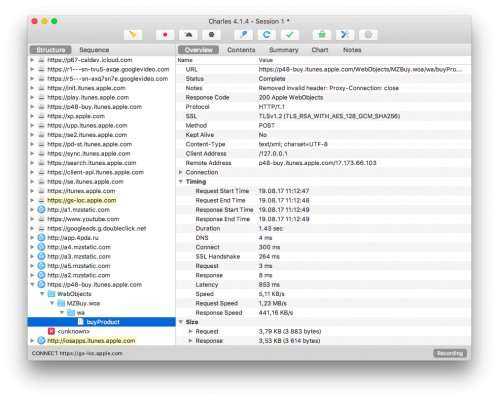499x400 pixels.
Task: Open the Summary tab
Action: pos(284,50)
